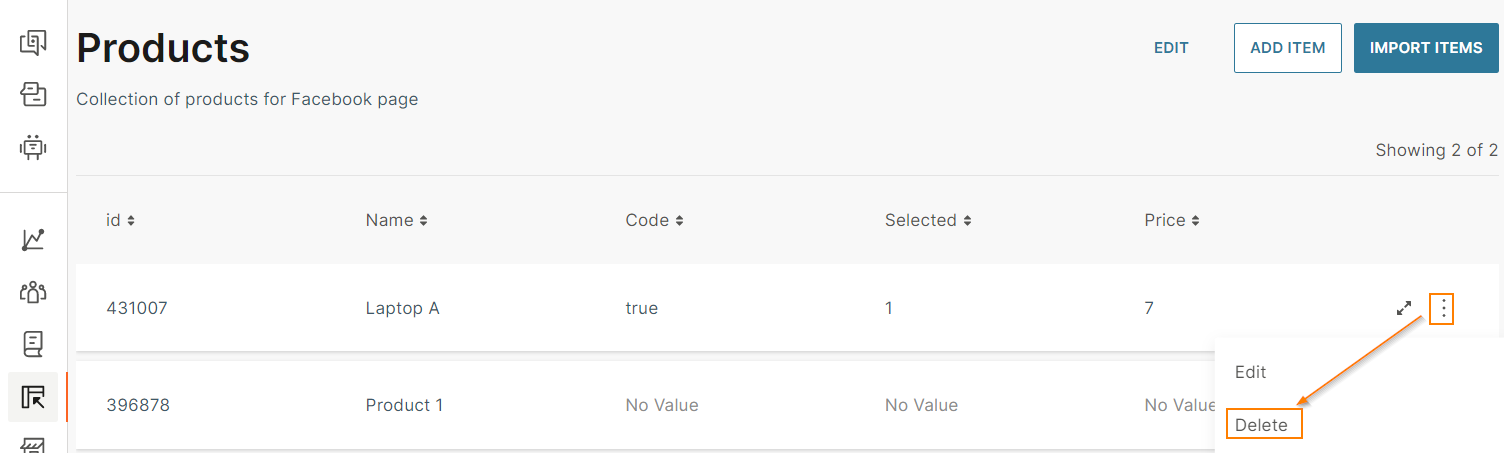Open the robot bot icon
Viewport: 1504px width, 453px height.
point(33,148)
